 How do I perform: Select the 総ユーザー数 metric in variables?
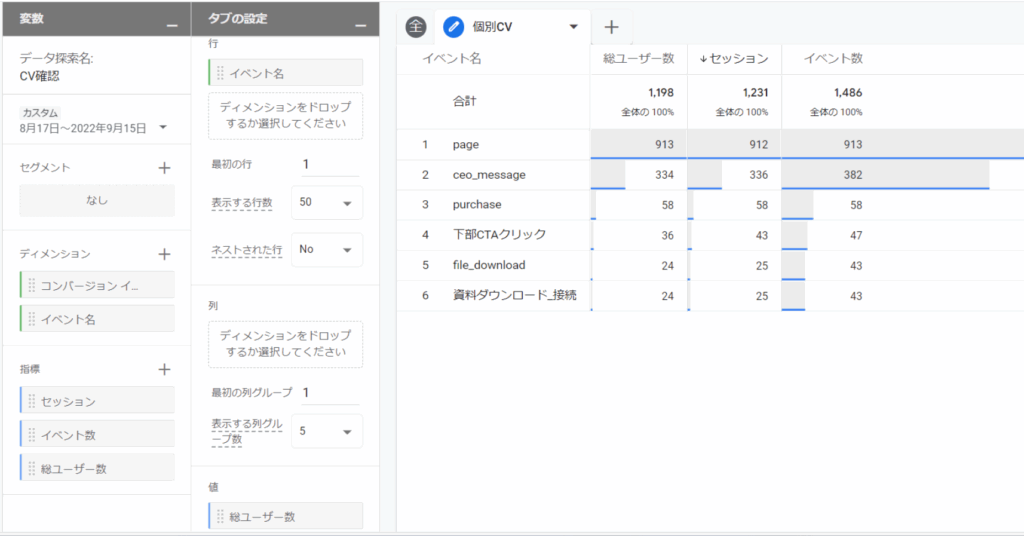tap(97, 468)
